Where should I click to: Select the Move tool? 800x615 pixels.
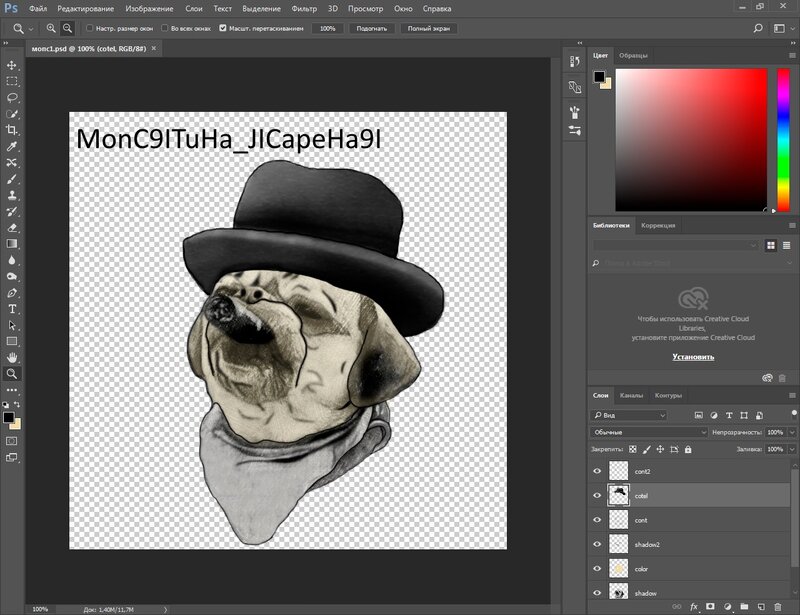click(12, 65)
